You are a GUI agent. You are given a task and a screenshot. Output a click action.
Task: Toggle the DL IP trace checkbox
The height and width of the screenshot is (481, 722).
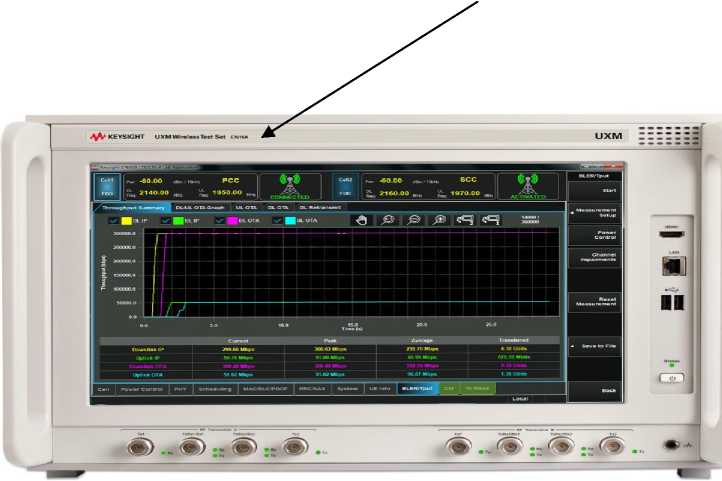pyautogui.click(x=113, y=221)
